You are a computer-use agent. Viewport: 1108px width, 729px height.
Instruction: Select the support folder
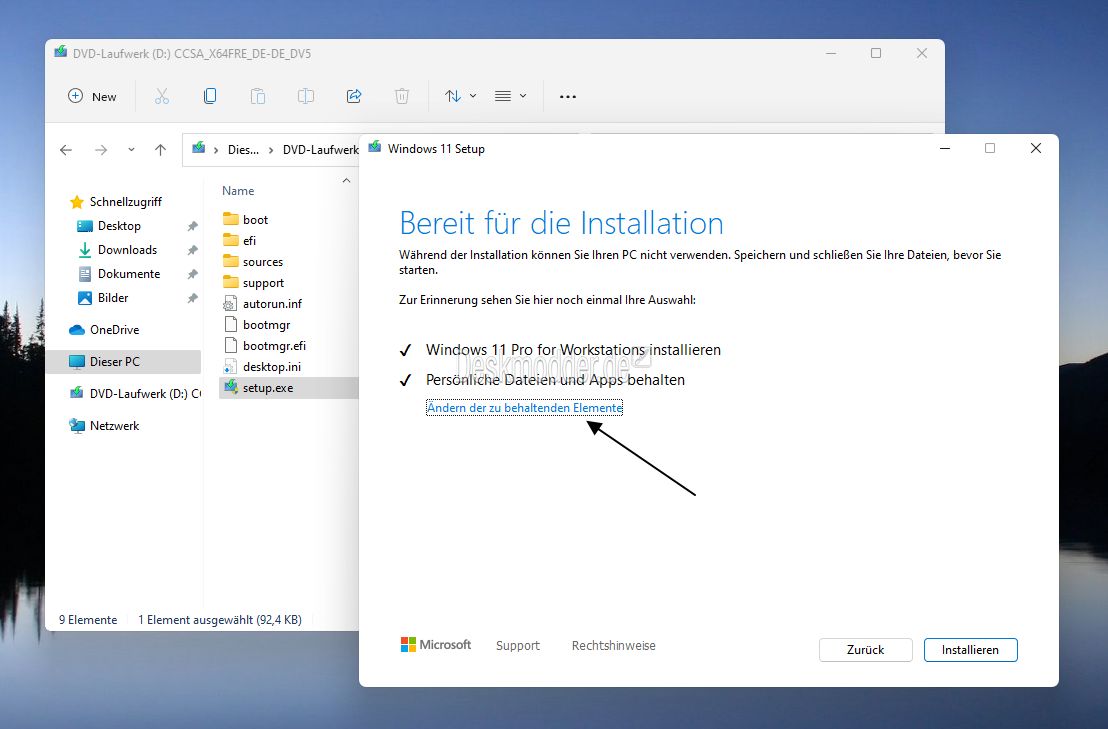[x=263, y=283]
